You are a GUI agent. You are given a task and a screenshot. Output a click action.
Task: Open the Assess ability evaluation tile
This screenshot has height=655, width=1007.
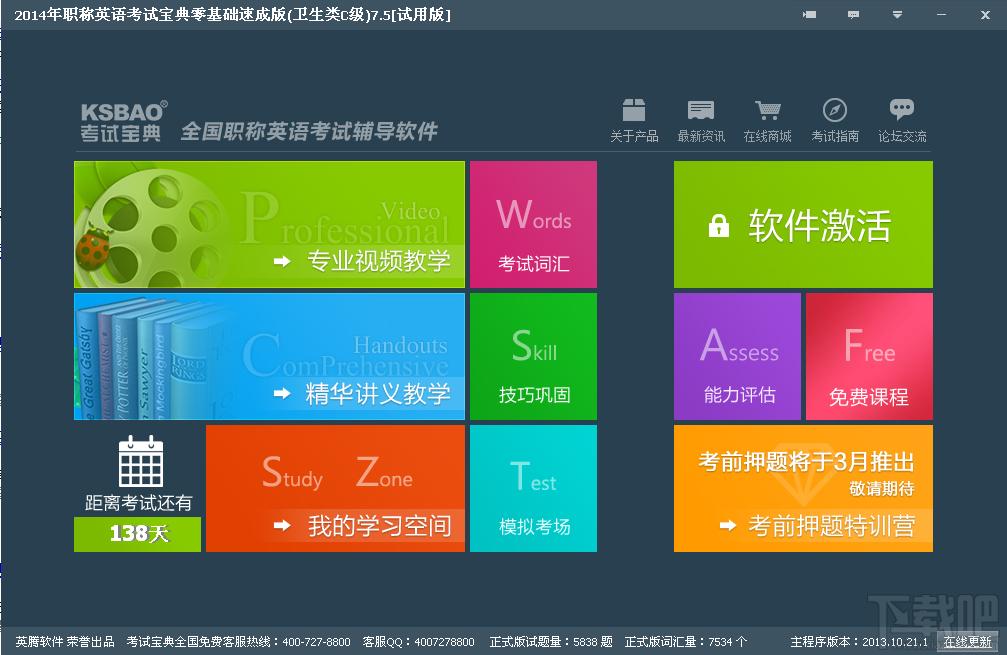pos(737,356)
